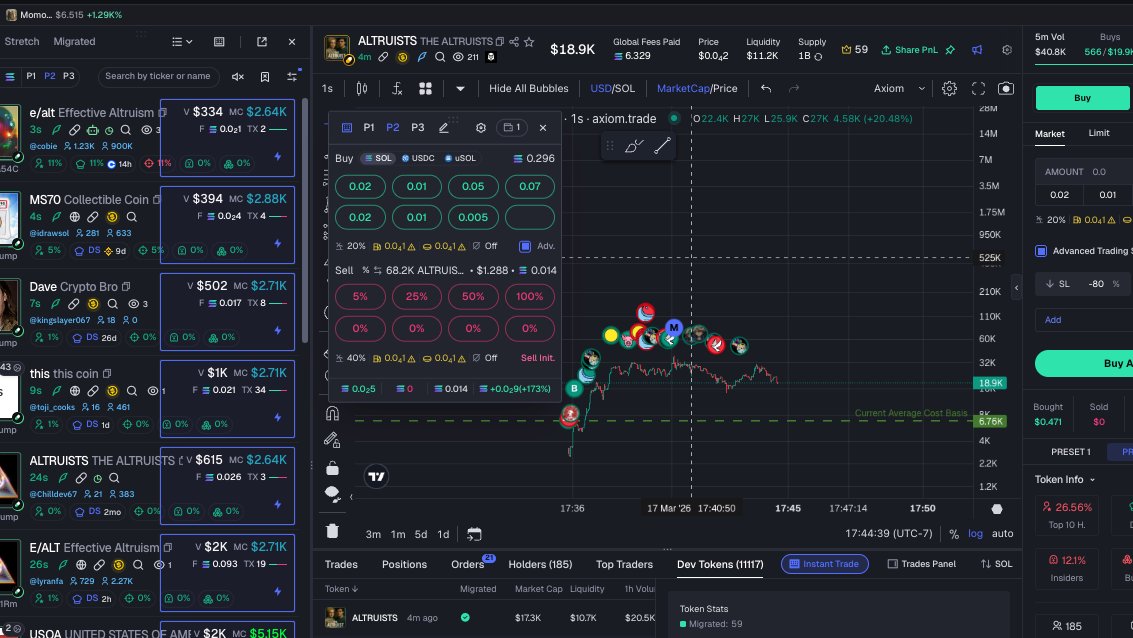The image size is (1133, 638).
Task: Open keyboard hotkeys icon in list panel
Action: click(x=219, y=42)
